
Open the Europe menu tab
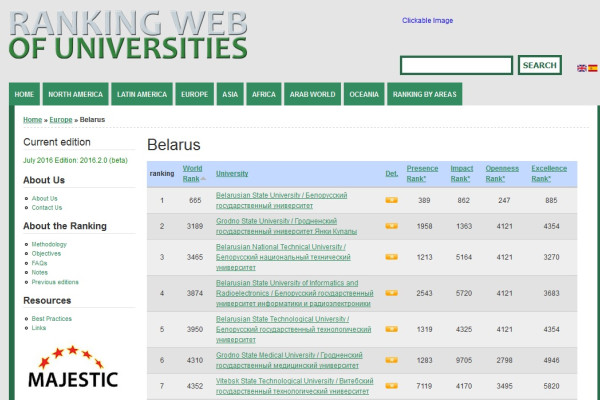[194, 94]
